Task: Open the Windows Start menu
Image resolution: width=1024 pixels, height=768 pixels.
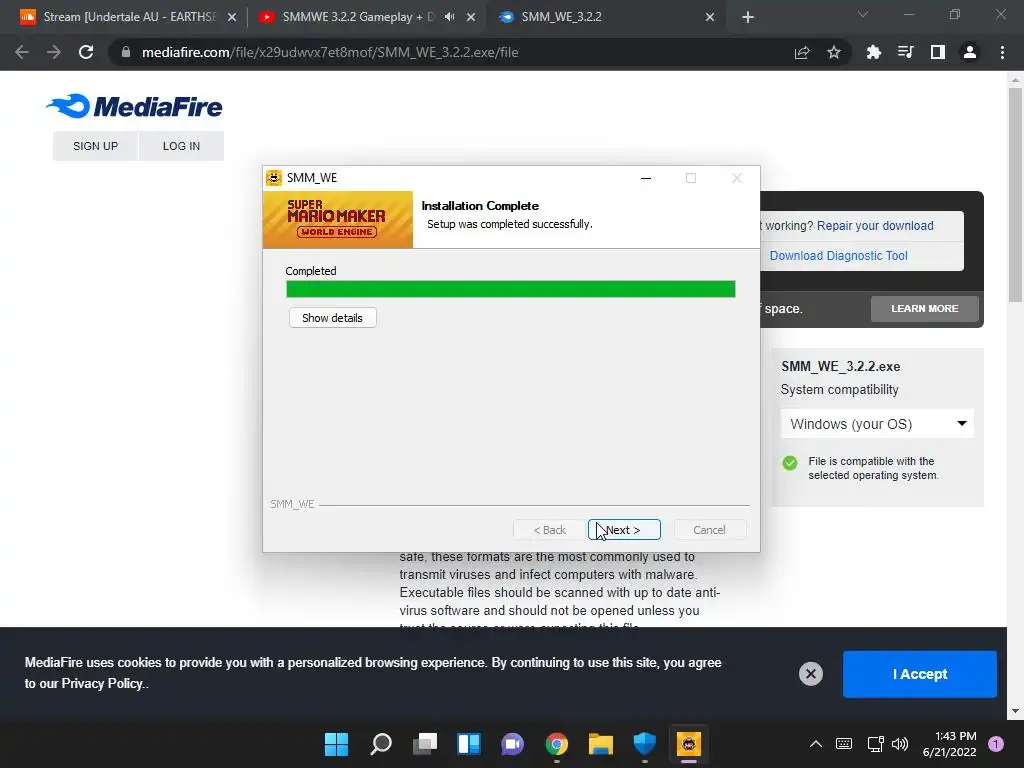Action: (337, 744)
